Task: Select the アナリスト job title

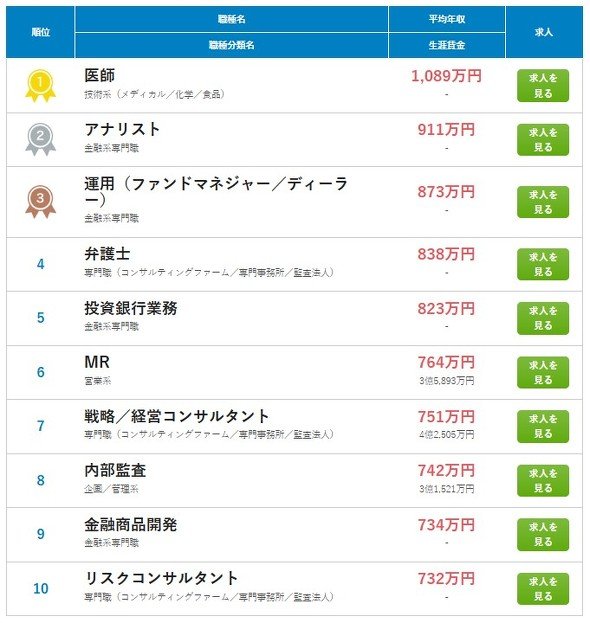Action: (122, 130)
